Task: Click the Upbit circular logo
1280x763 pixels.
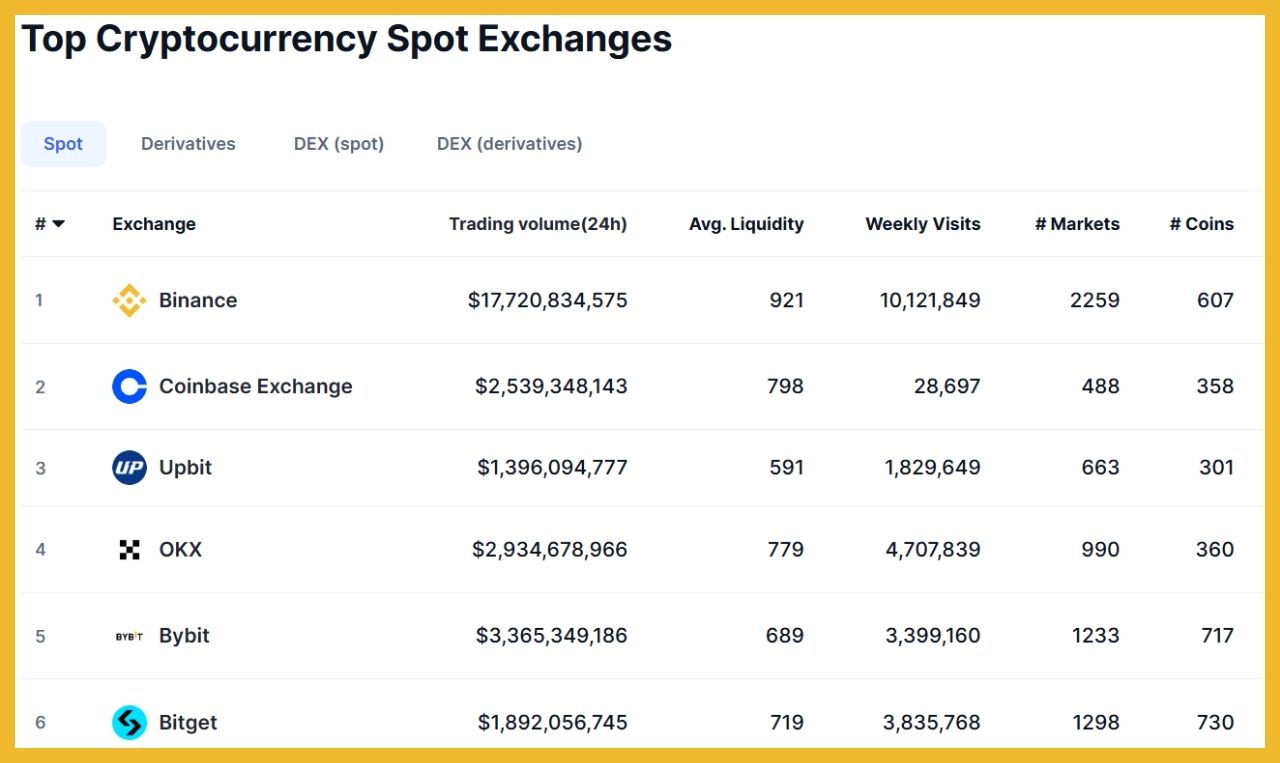Action: click(x=128, y=467)
